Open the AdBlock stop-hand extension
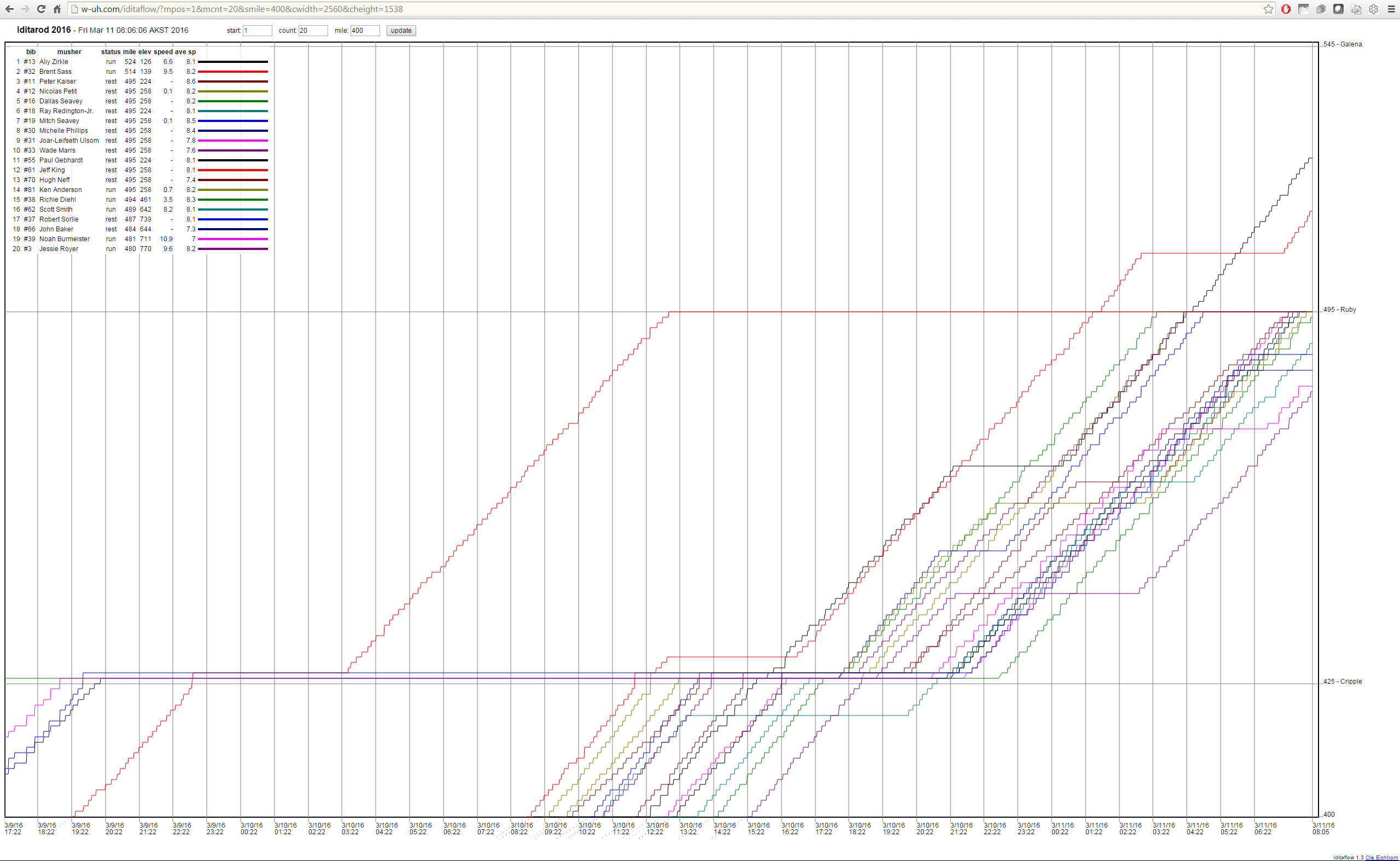Image resolution: width=1400 pixels, height=861 pixels. click(x=1286, y=9)
